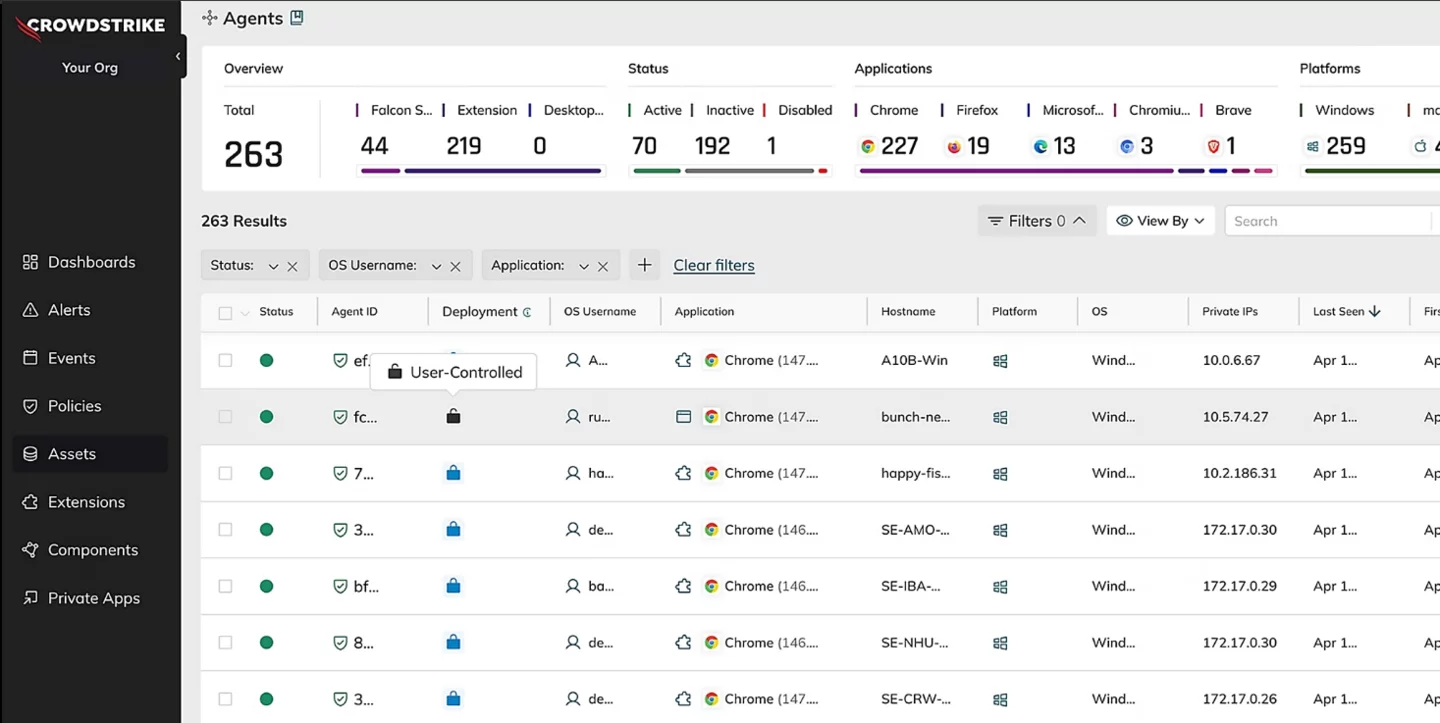Select the checkbox for row SE-NHU-...
1440x723 pixels.
225,643
